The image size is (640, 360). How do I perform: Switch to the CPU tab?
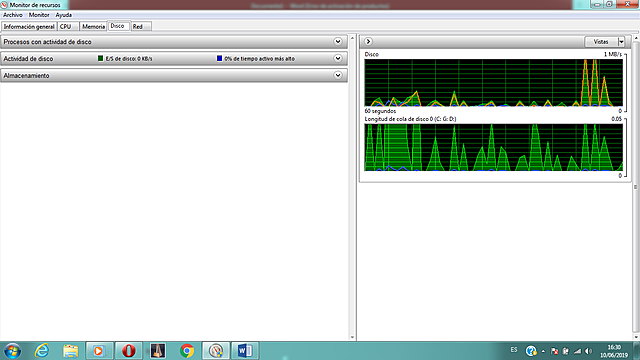[x=67, y=27]
